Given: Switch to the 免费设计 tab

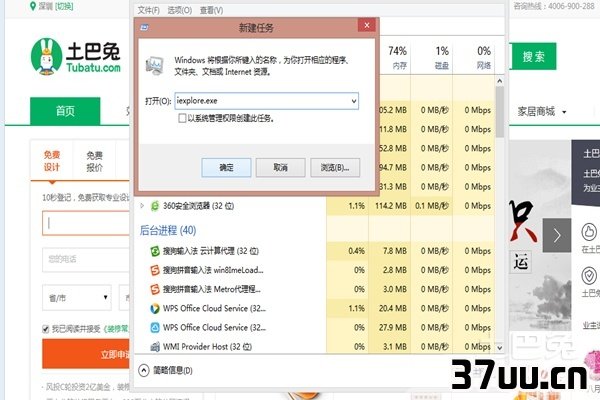Looking at the screenshot, I should click(52, 161).
